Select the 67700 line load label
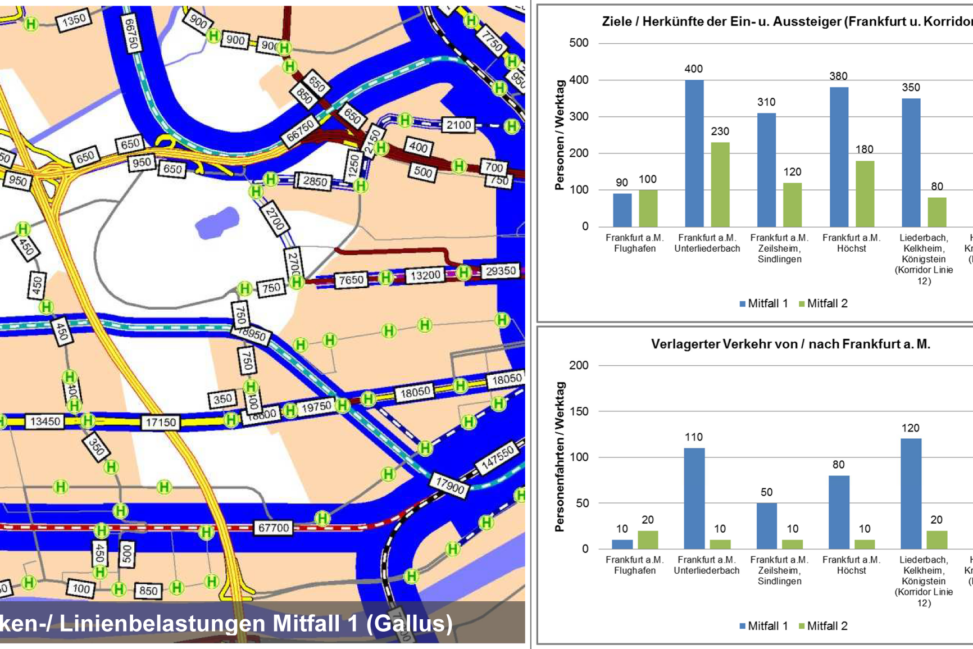973x649 pixels. point(273,527)
